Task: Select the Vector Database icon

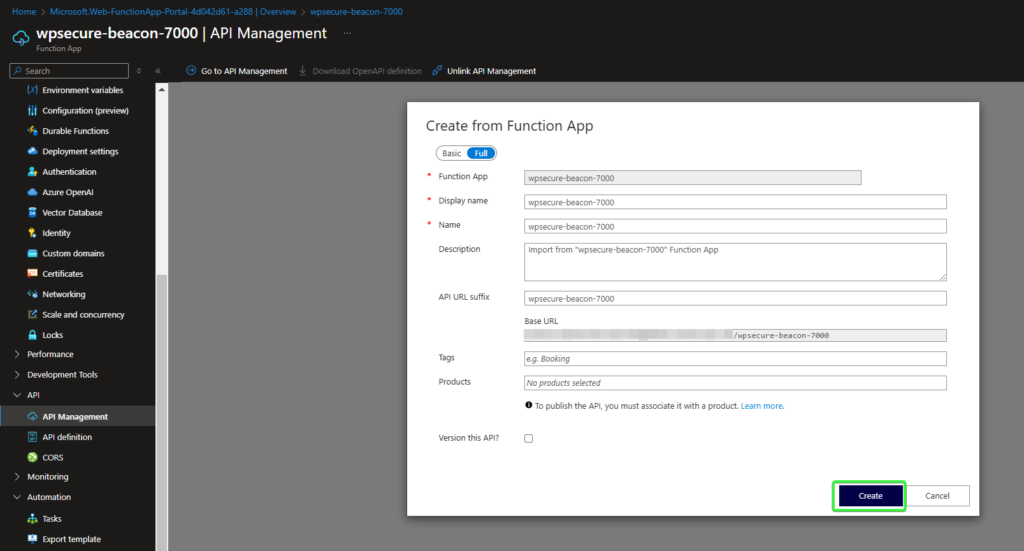Action: point(32,213)
